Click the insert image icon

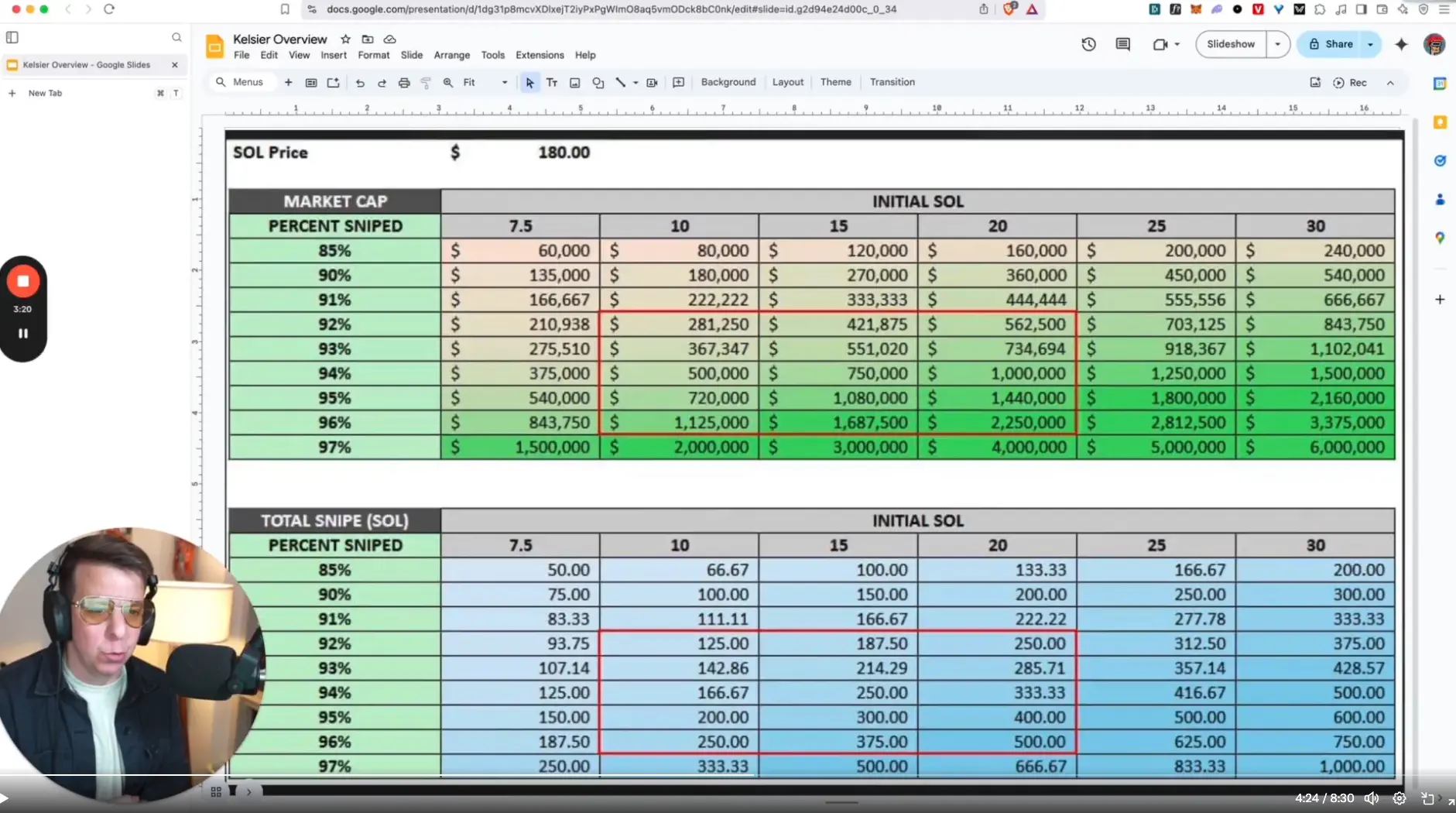575,83
